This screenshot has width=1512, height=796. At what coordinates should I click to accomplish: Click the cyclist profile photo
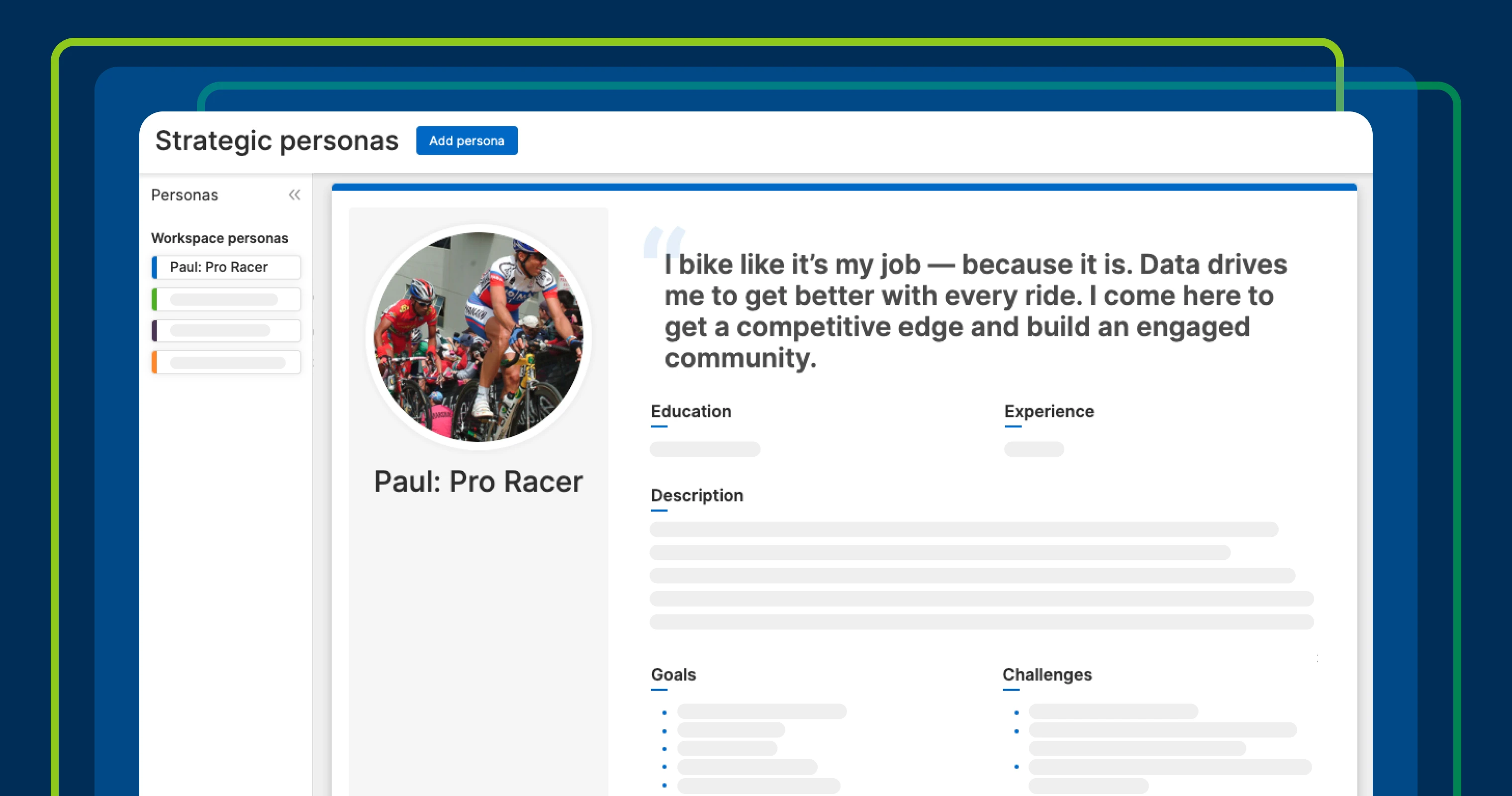(x=478, y=336)
